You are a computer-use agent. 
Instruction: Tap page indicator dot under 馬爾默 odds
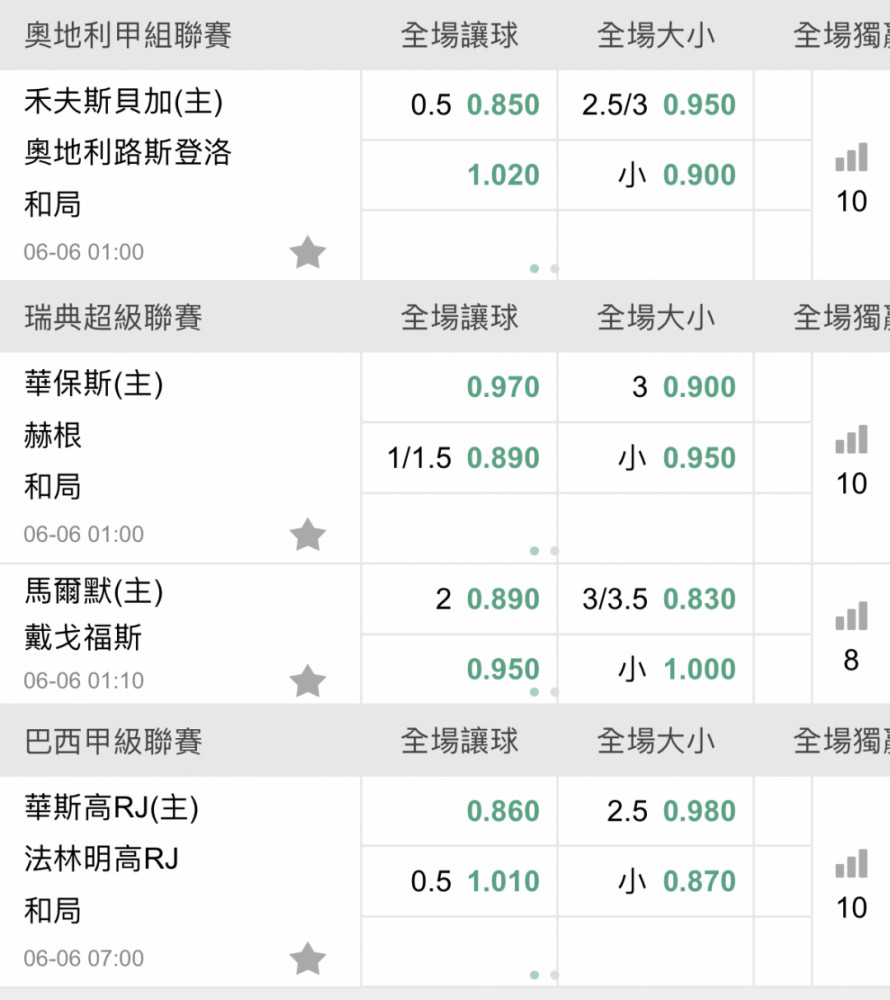coord(534,692)
